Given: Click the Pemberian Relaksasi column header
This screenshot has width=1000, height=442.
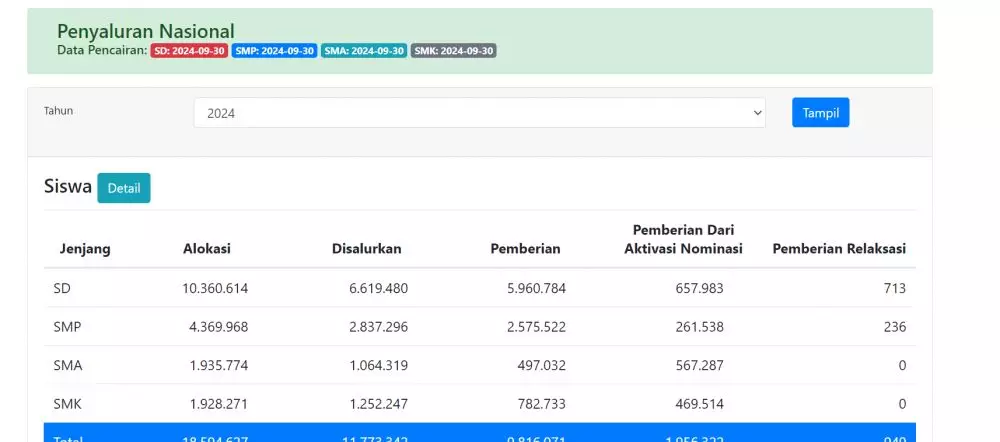Looking at the screenshot, I should pyautogui.click(x=839, y=249).
